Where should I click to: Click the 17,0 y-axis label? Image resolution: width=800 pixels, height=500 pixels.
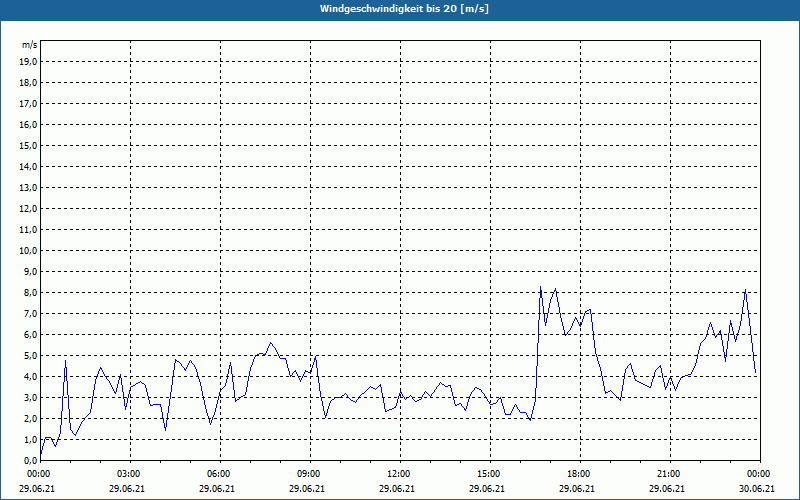pyautogui.click(x=29, y=104)
